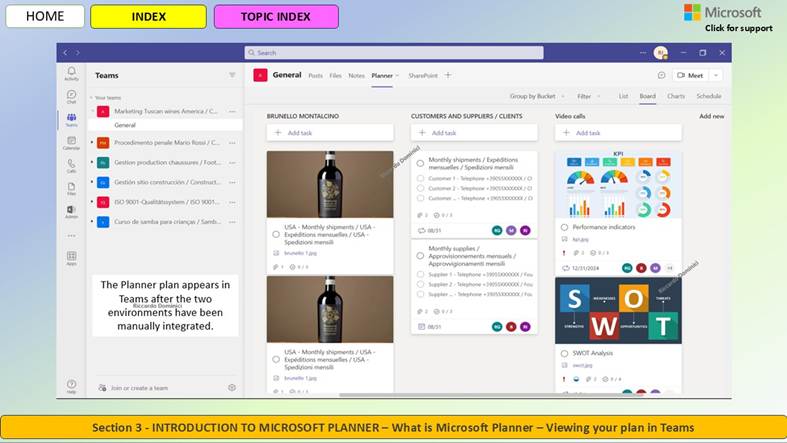
Task: Check the Supplier 2 checklist item
Action: 421,284
